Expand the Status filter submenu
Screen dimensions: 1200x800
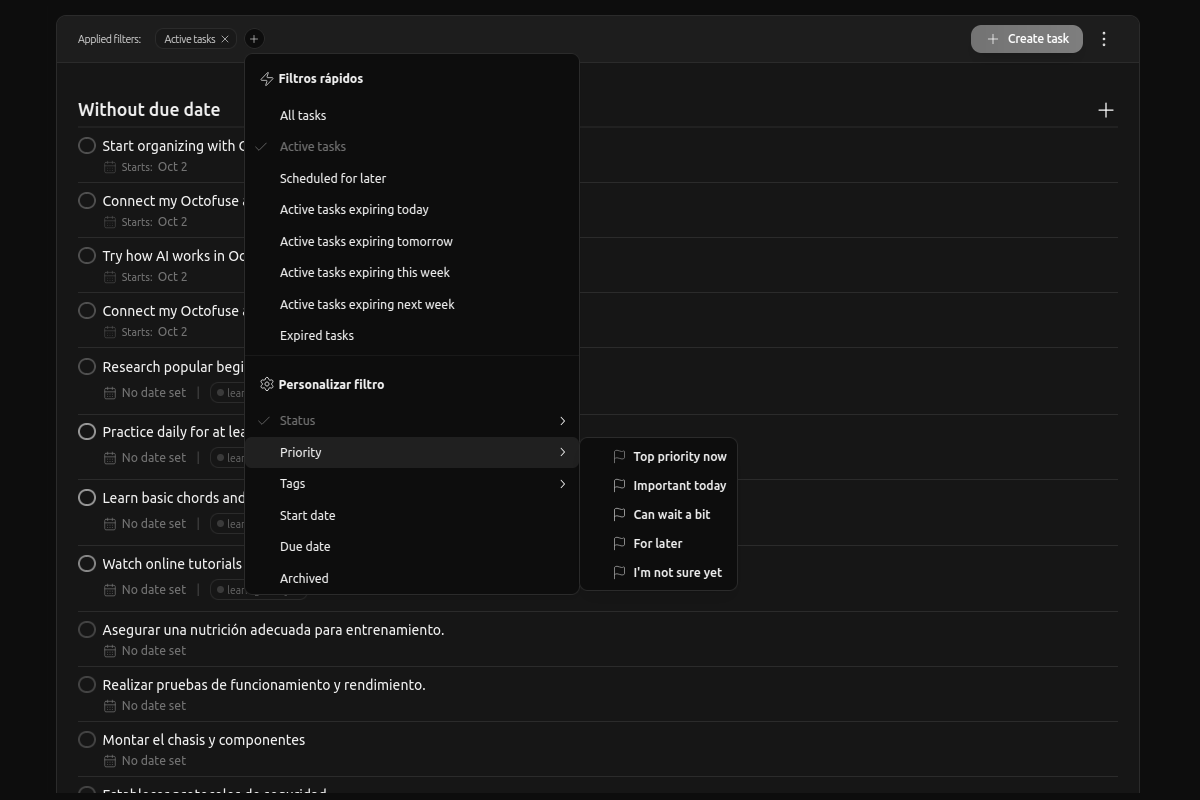pos(562,420)
